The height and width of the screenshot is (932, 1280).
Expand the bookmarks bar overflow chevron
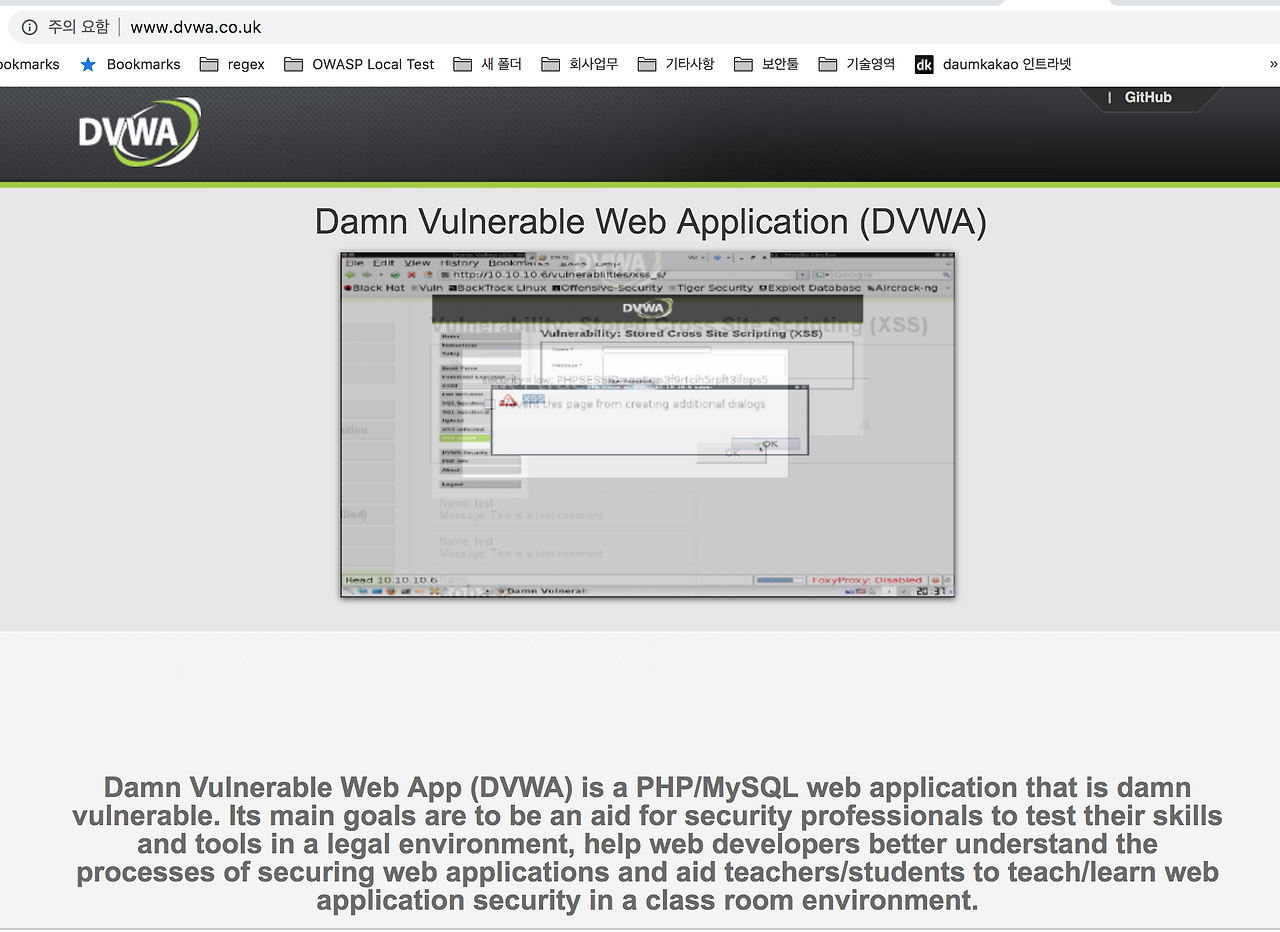(x=1273, y=64)
